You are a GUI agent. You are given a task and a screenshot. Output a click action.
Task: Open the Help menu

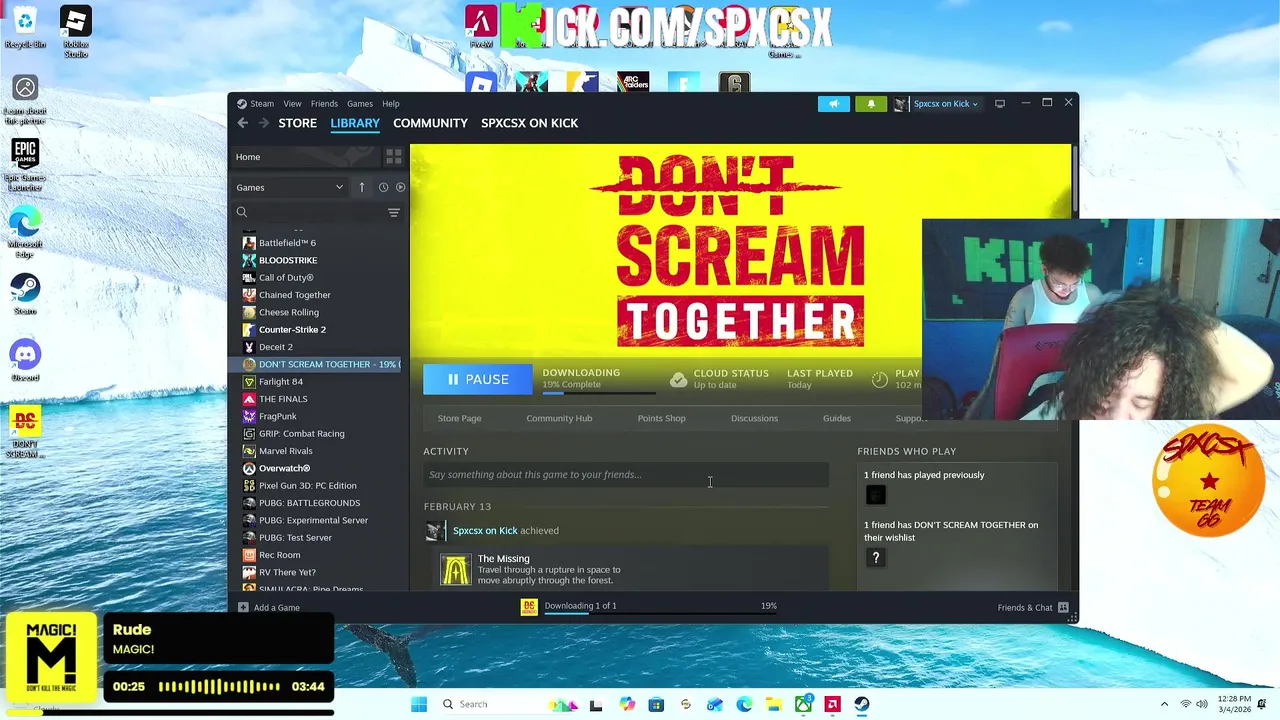pos(391,104)
